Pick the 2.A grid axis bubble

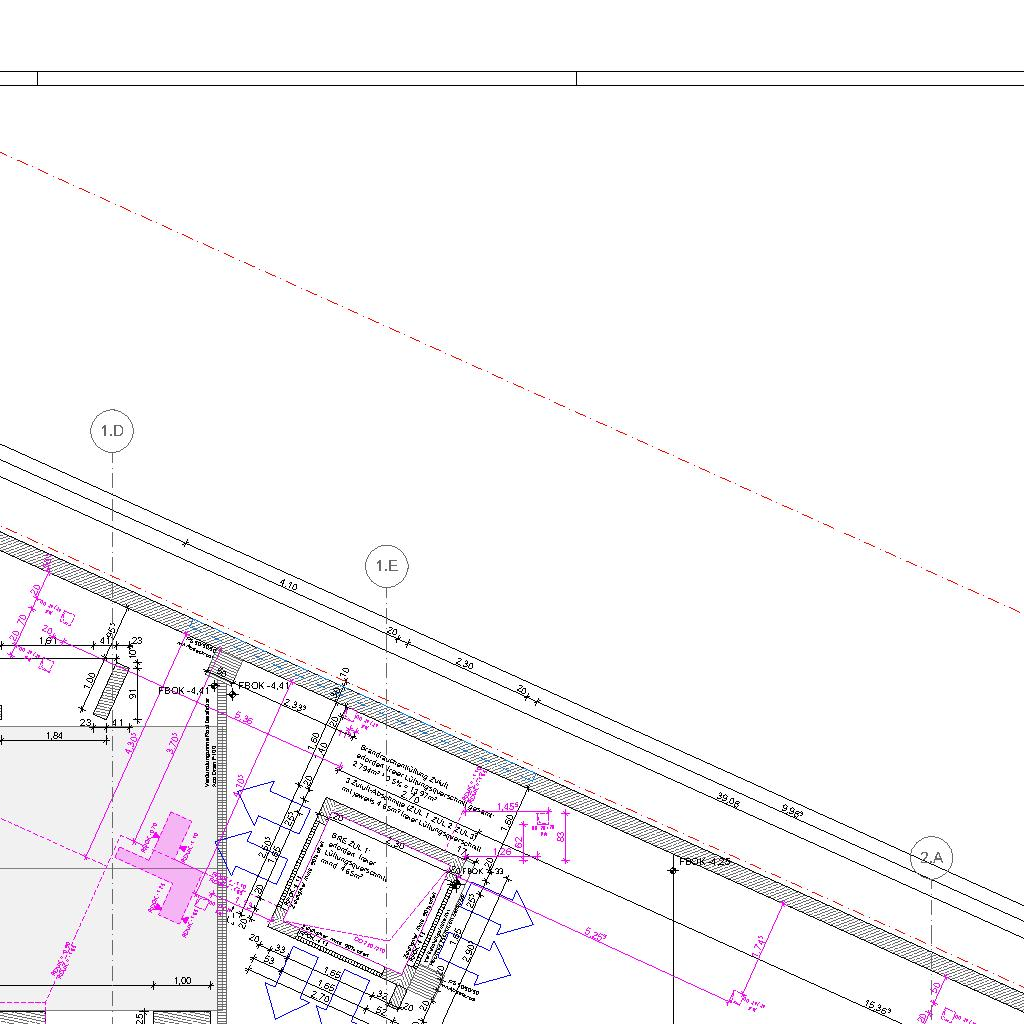pyautogui.click(x=932, y=857)
